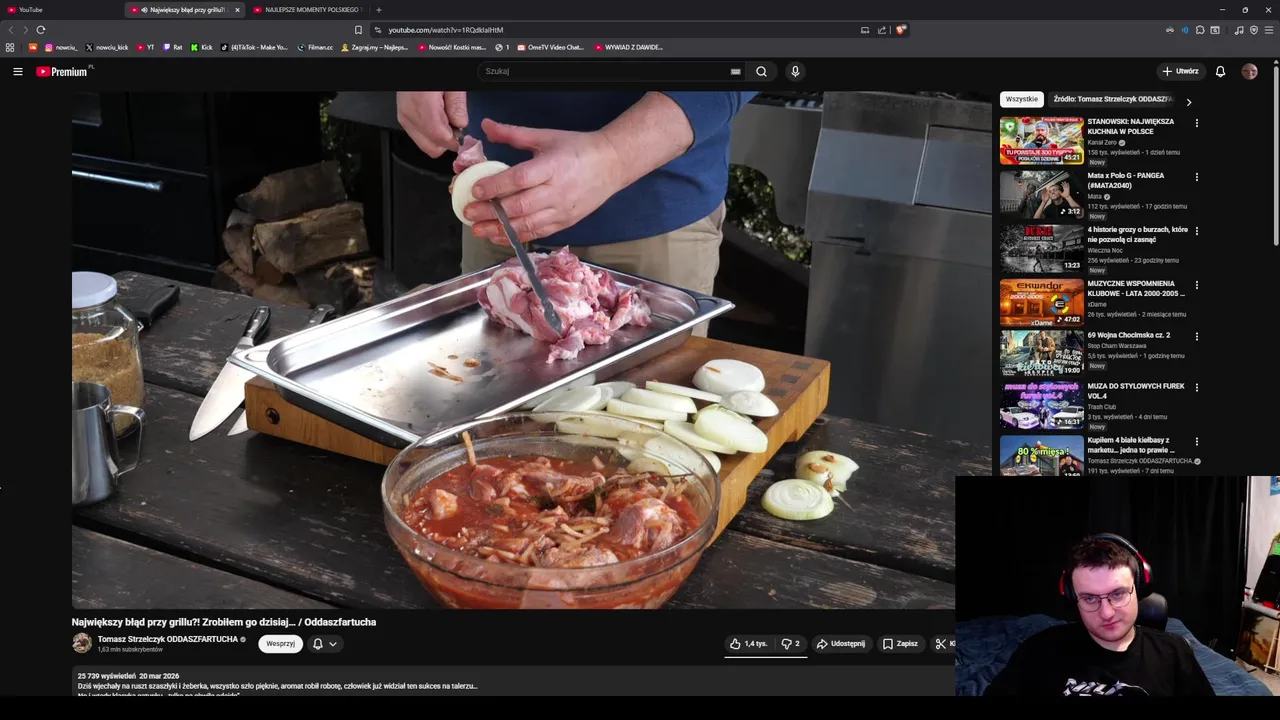This screenshot has height=720, width=1280.
Task: Open the Kick bookmark
Action: (201, 47)
